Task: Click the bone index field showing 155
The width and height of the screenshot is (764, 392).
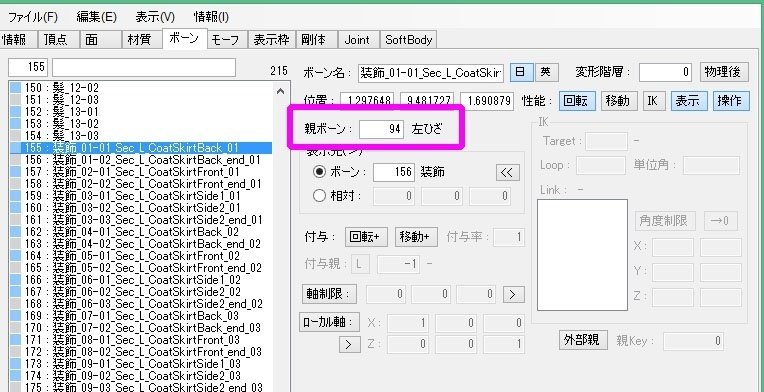Action: click(x=28, y=67)
